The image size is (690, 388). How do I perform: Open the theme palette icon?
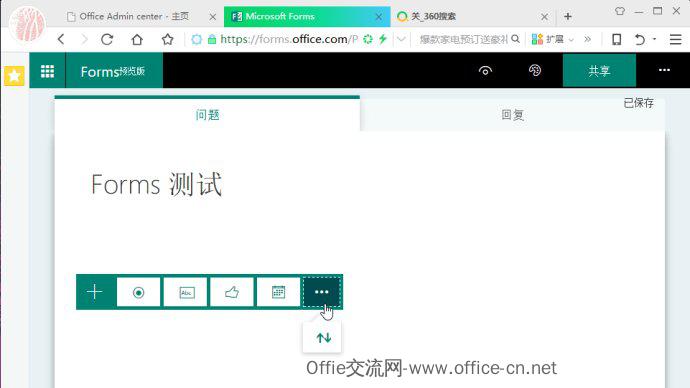pos(535,70)
